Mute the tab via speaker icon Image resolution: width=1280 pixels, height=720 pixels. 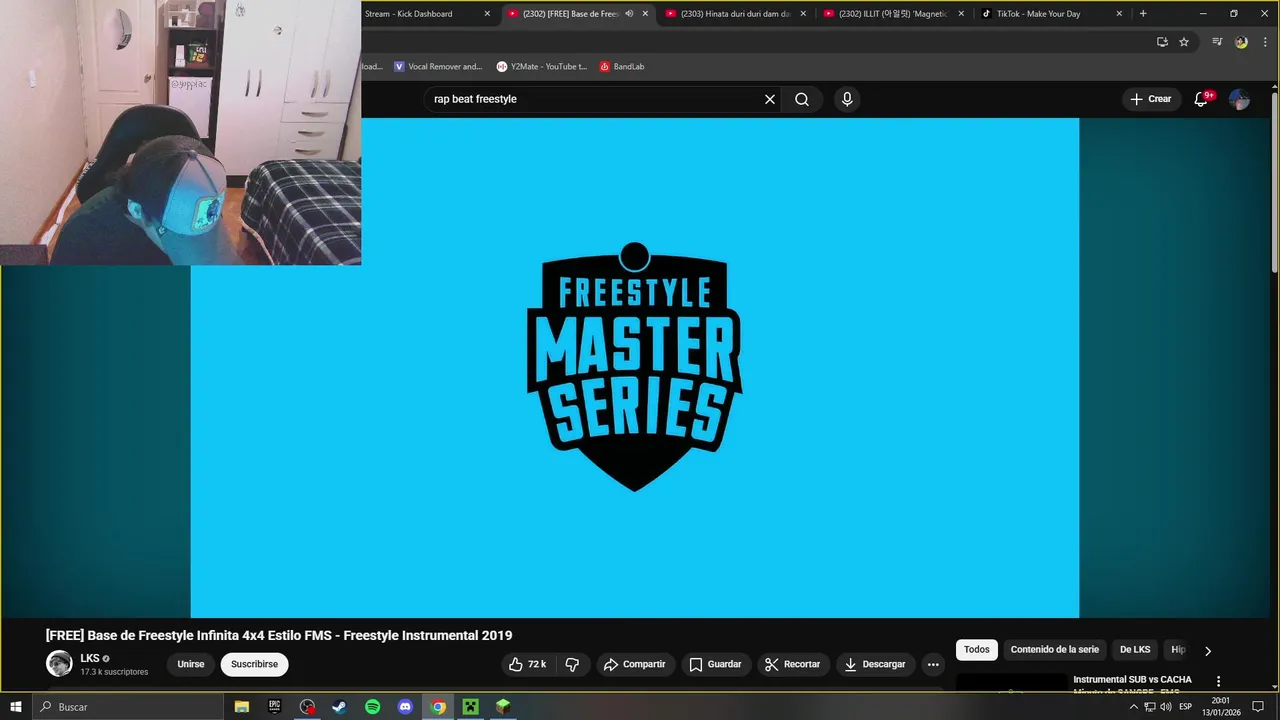(629, 14)
